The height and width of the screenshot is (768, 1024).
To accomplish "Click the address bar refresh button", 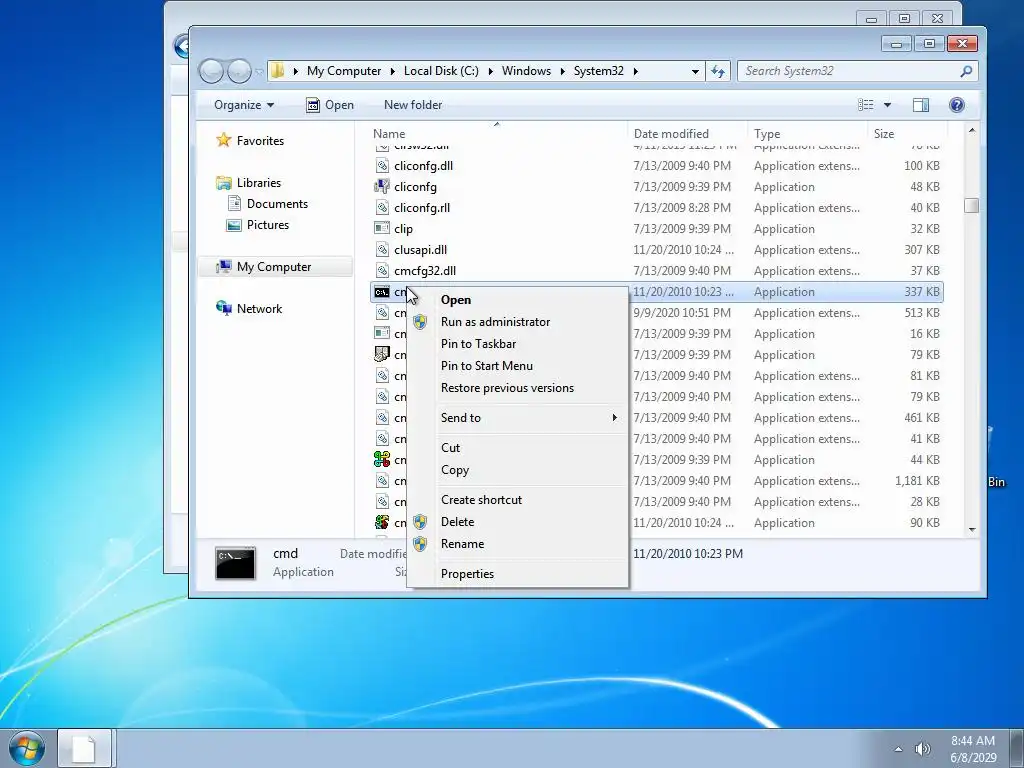I will 718,71.
